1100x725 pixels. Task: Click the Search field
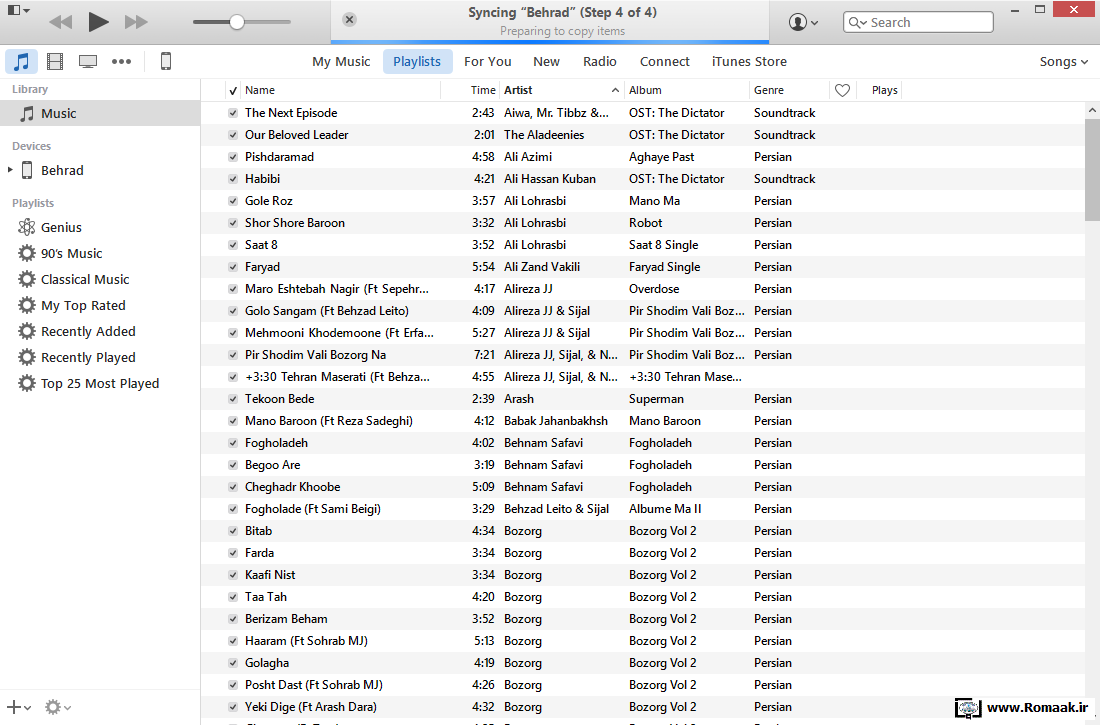pyautogui.click(x=918, y=22)
